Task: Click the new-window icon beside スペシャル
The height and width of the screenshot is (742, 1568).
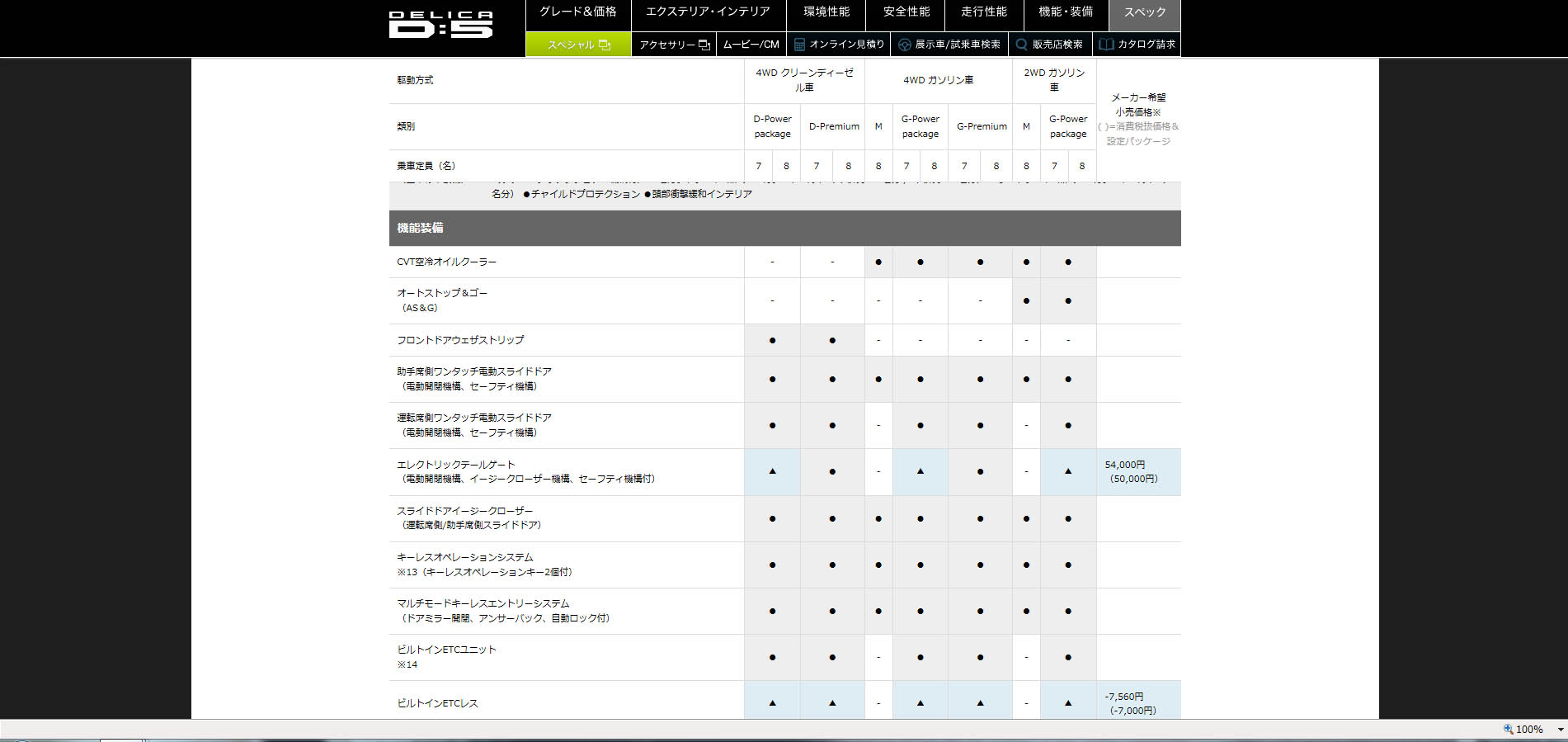Action: tap(605, 45)
